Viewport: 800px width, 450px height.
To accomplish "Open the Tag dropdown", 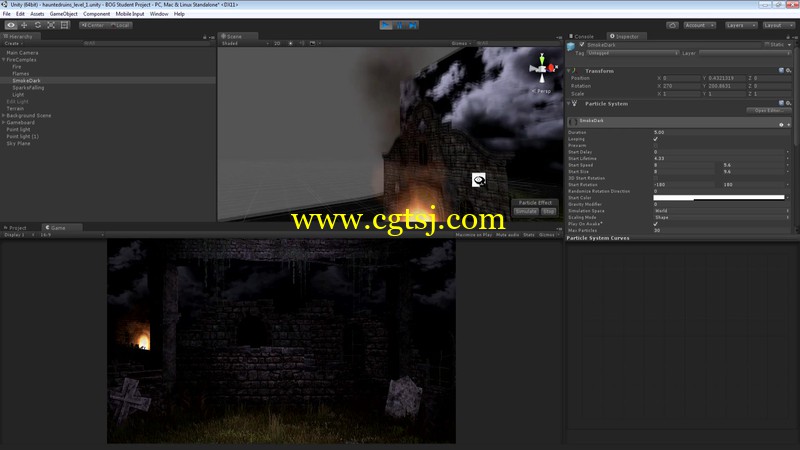I will pyautogui.click(x=632, y=53).
